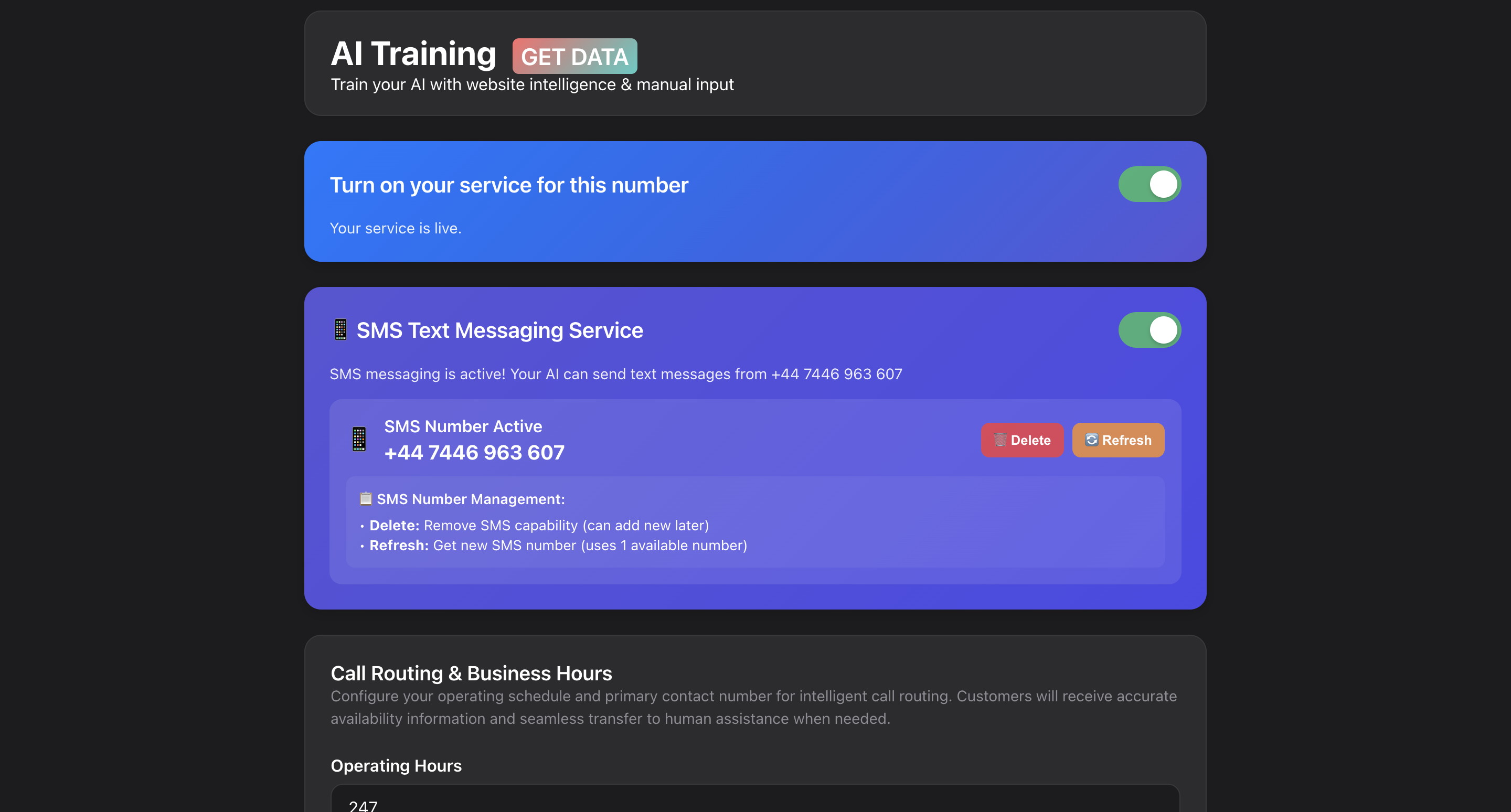Click the +44 7446 963 607 number under SMS Number Active
Image resolution: width=1511 pixels, height=812 pixels.
tap(474, 453)
